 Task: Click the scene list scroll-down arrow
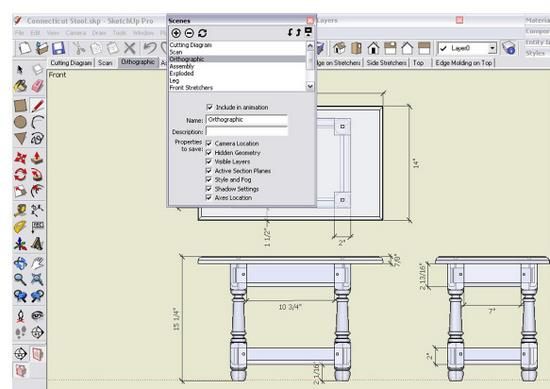310,86
